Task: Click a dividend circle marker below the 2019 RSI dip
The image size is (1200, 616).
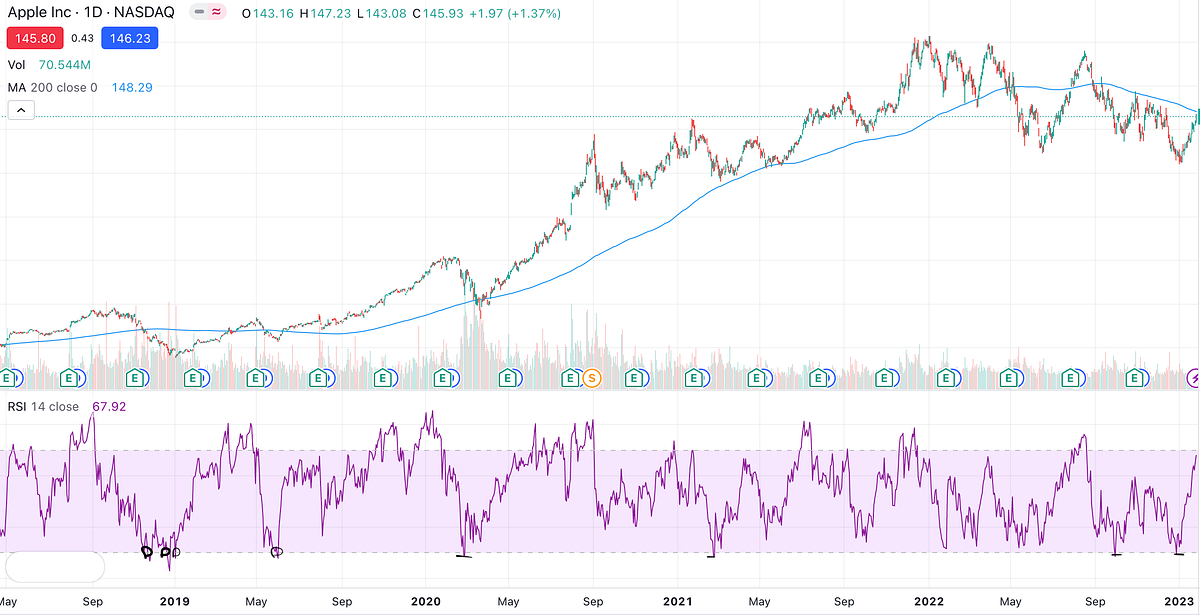Action: pos(146,551)
